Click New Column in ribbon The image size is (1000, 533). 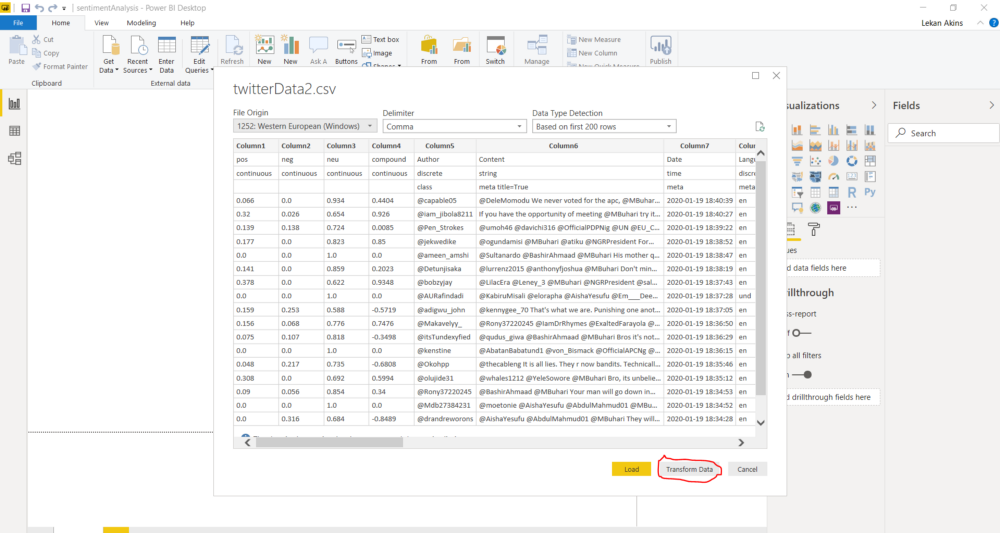(x=592, y=53)
